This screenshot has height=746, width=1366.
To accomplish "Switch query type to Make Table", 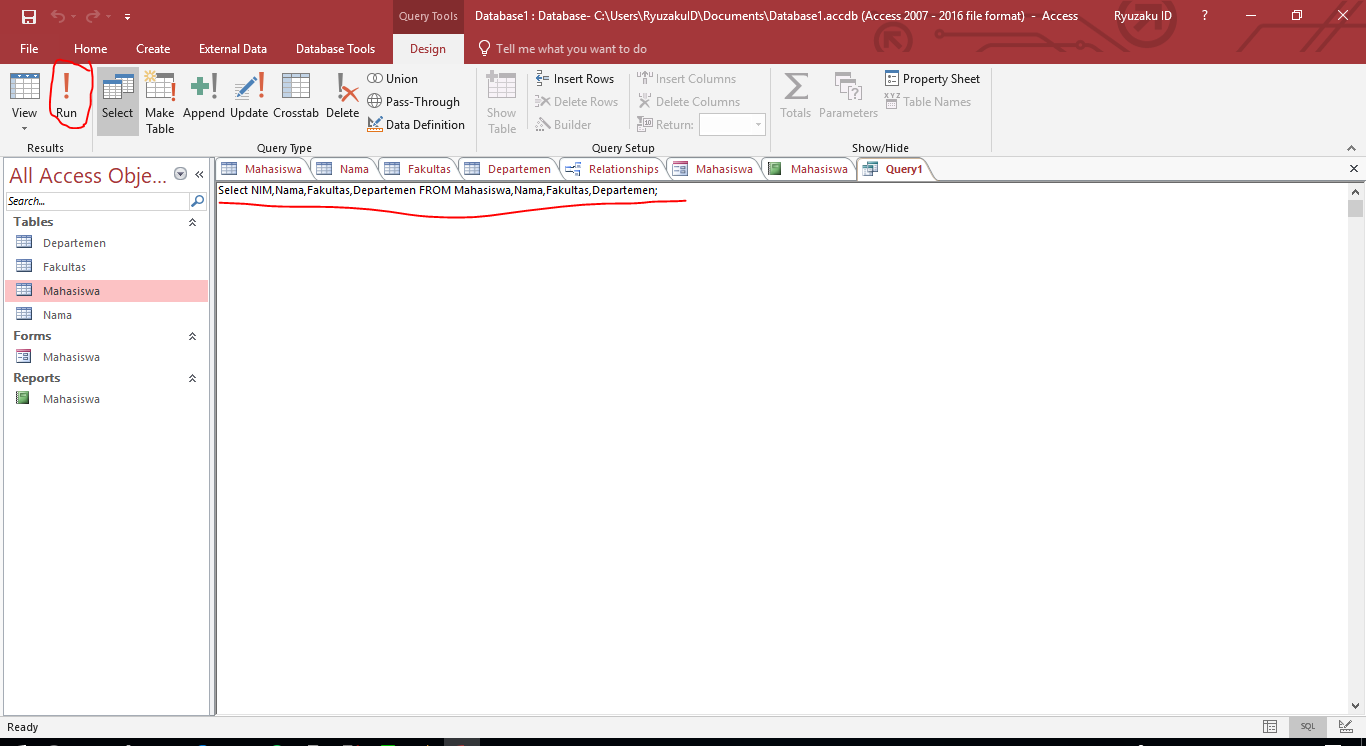I will 160,102.
